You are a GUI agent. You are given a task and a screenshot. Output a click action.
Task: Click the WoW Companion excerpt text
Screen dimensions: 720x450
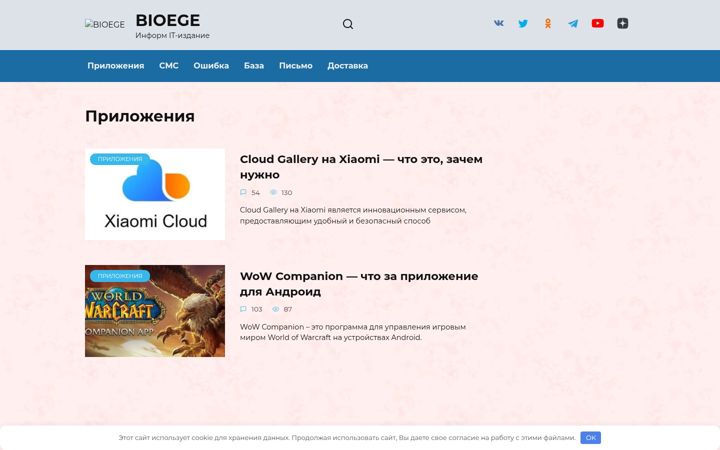point(353,332)
